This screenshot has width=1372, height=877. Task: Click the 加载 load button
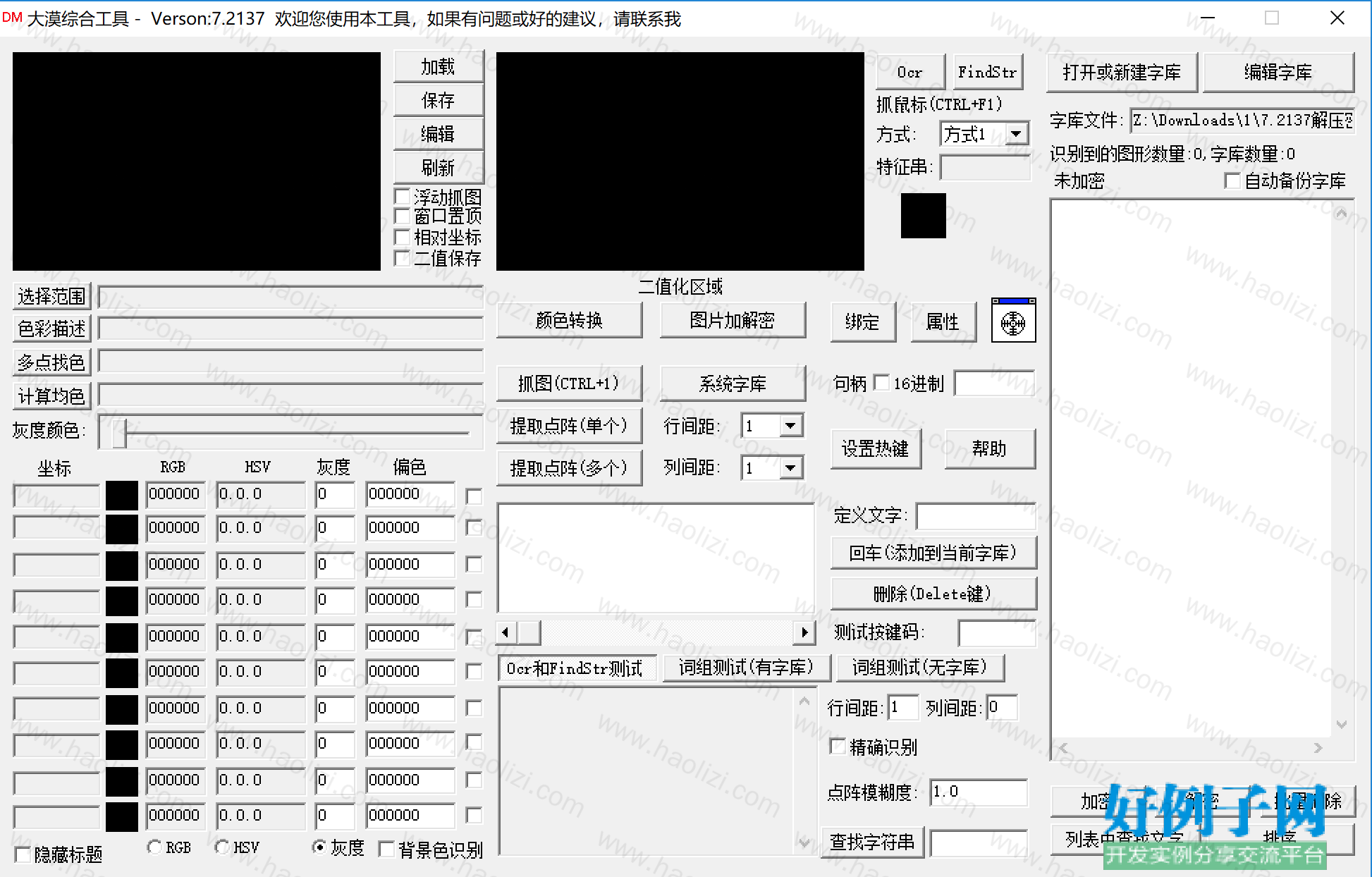(439, 67)
